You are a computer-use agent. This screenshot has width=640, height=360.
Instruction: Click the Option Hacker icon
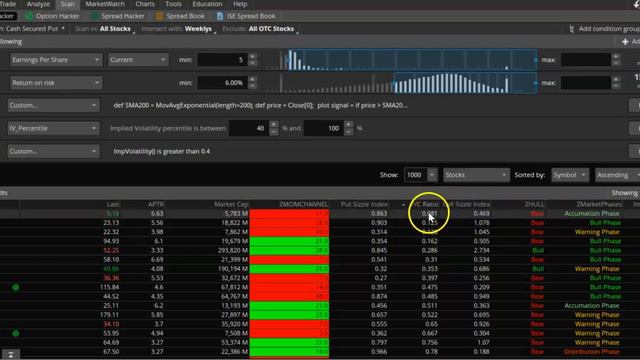click(29, 16)
